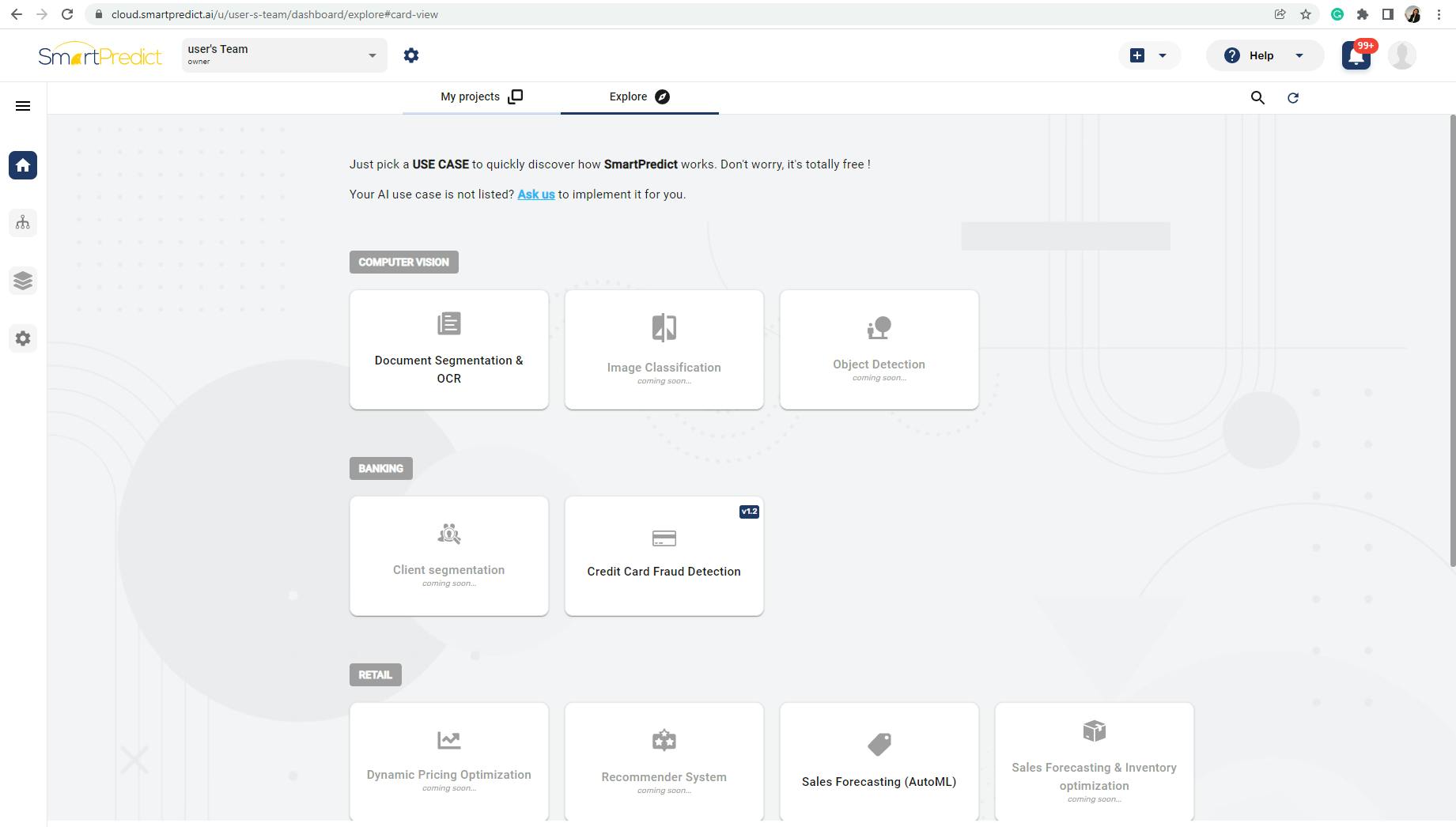Click the Object Detection card icon

tap(879, 328)
